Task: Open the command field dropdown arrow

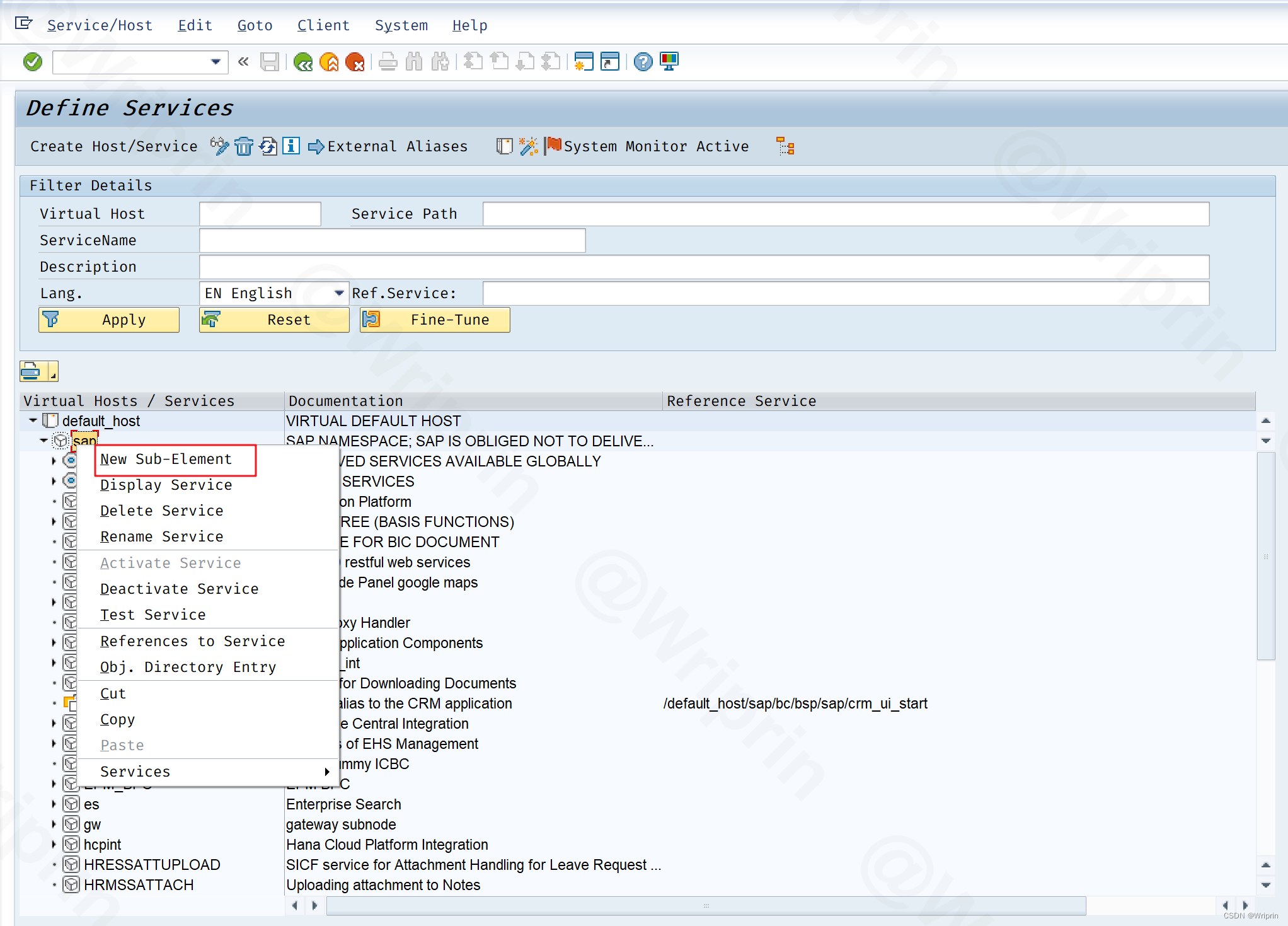Action: 216,62
